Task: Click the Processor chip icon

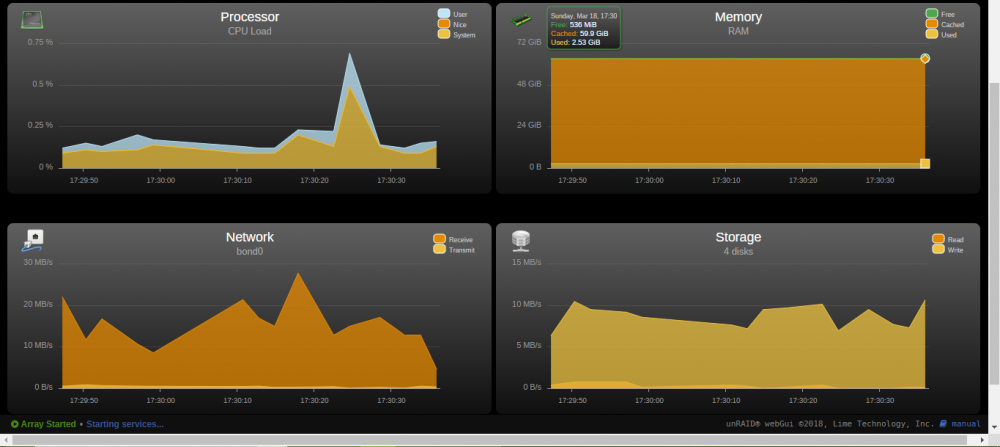Action: click(x=31, y=19)
